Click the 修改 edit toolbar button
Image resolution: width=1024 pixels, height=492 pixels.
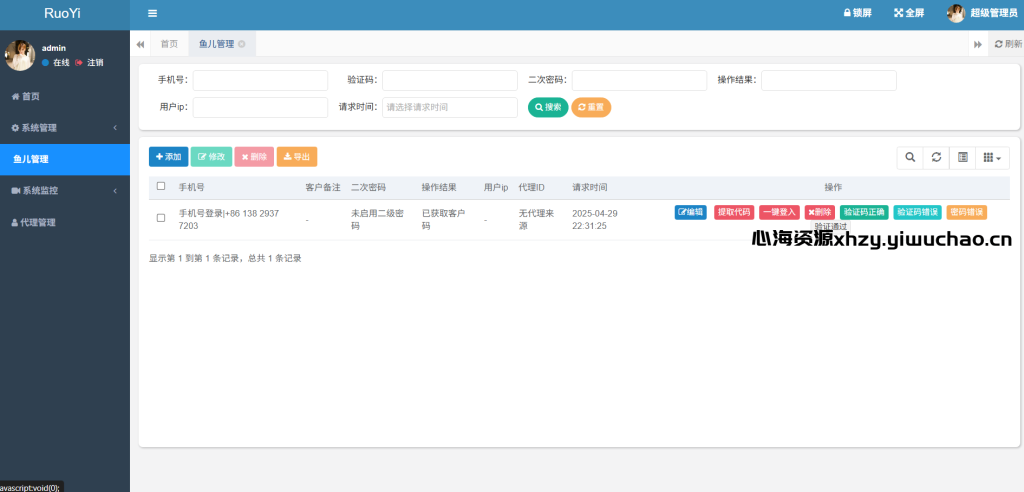211,157
